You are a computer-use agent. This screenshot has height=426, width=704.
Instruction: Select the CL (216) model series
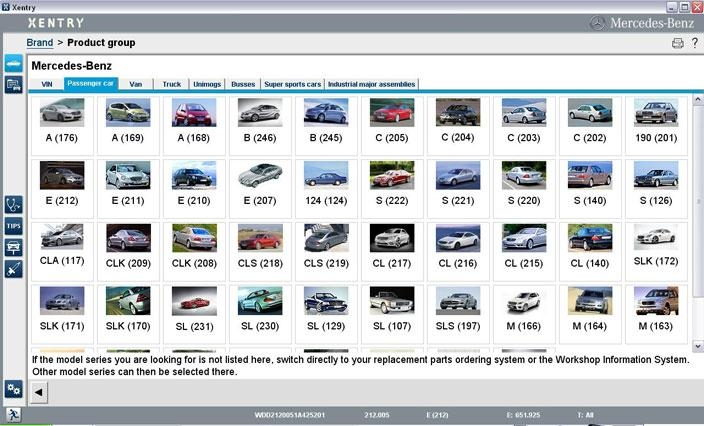(x=458, y=251)
